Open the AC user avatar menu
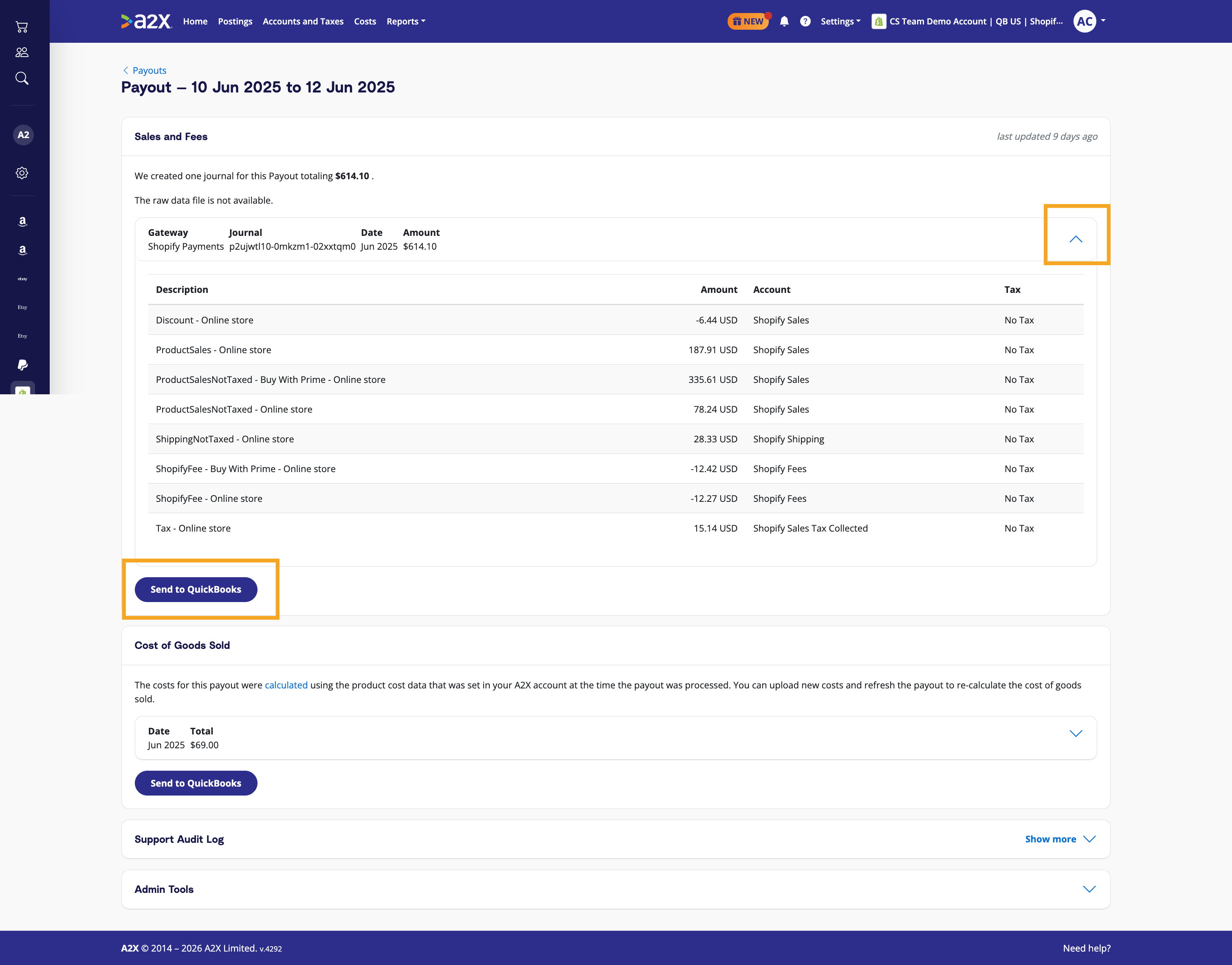This screenshot has width=1232, height=965. 1085,22
